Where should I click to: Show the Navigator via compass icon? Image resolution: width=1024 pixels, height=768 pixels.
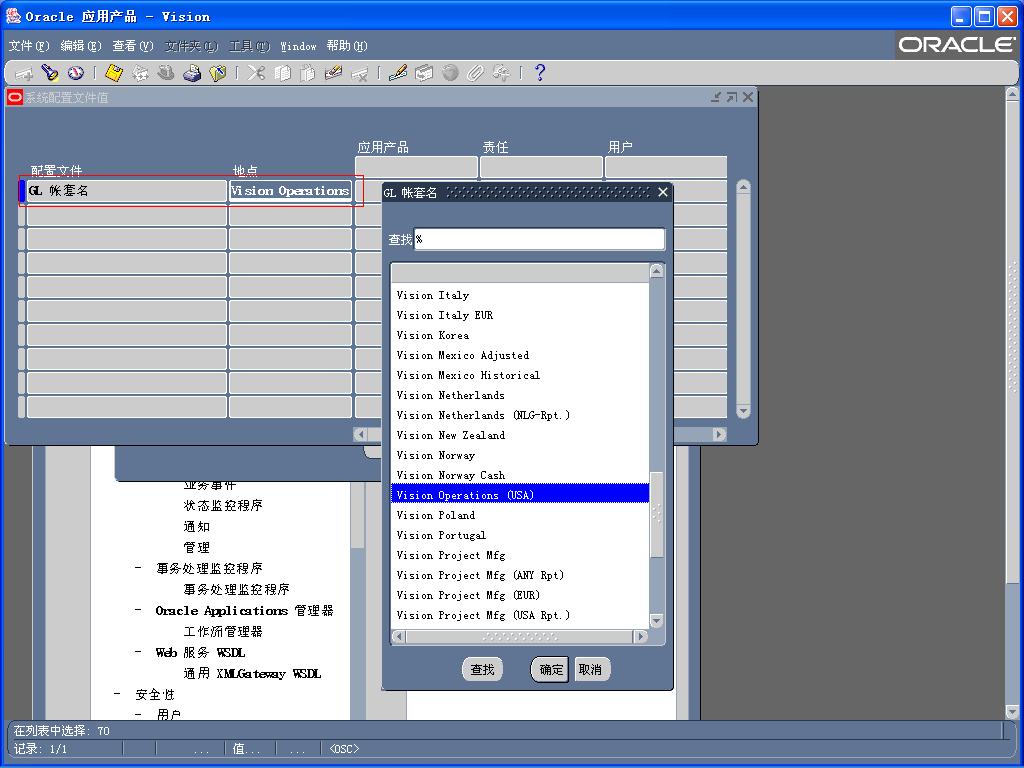(x=76, y=73)
